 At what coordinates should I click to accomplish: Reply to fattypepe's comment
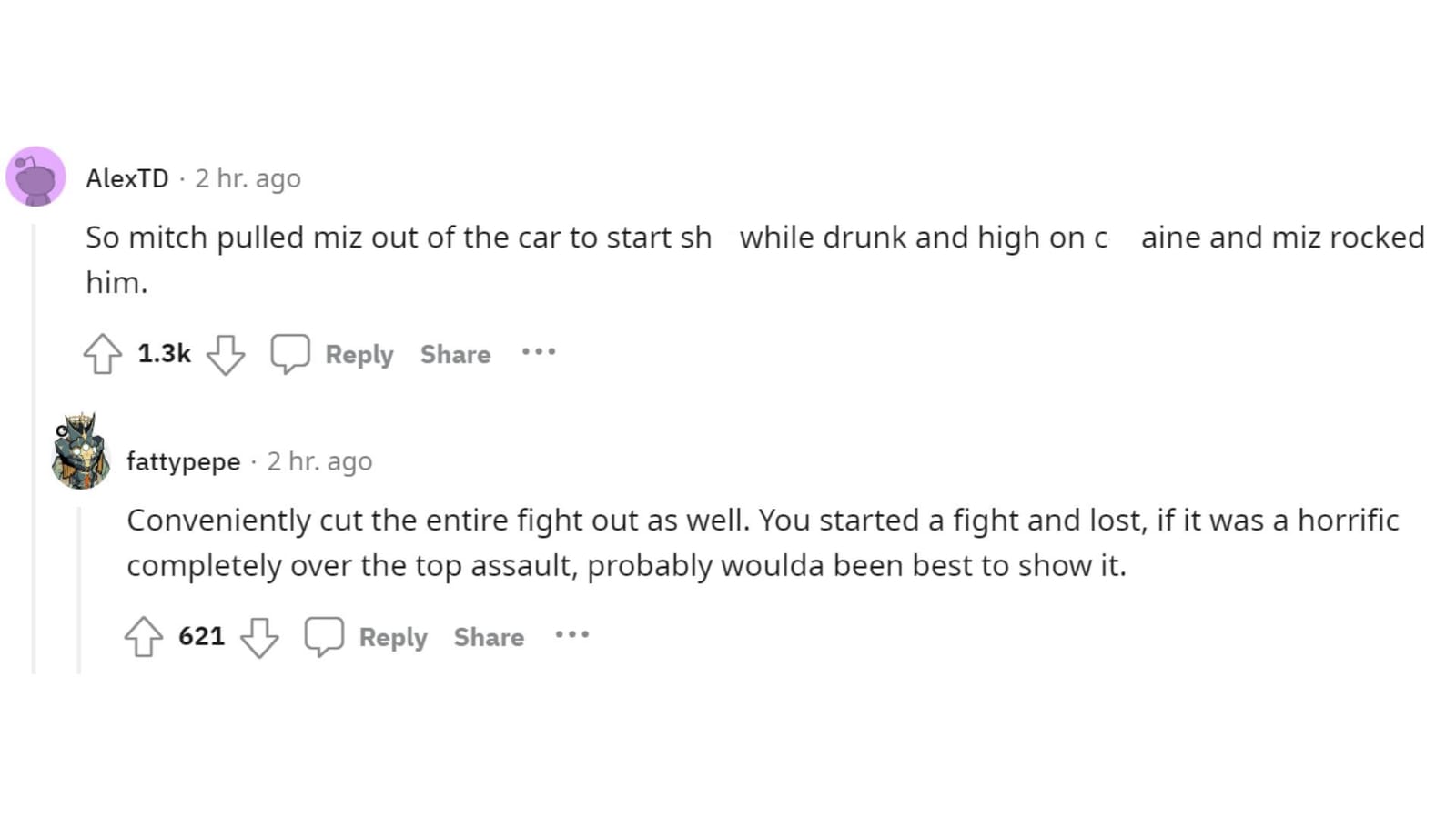pos(393,637)
